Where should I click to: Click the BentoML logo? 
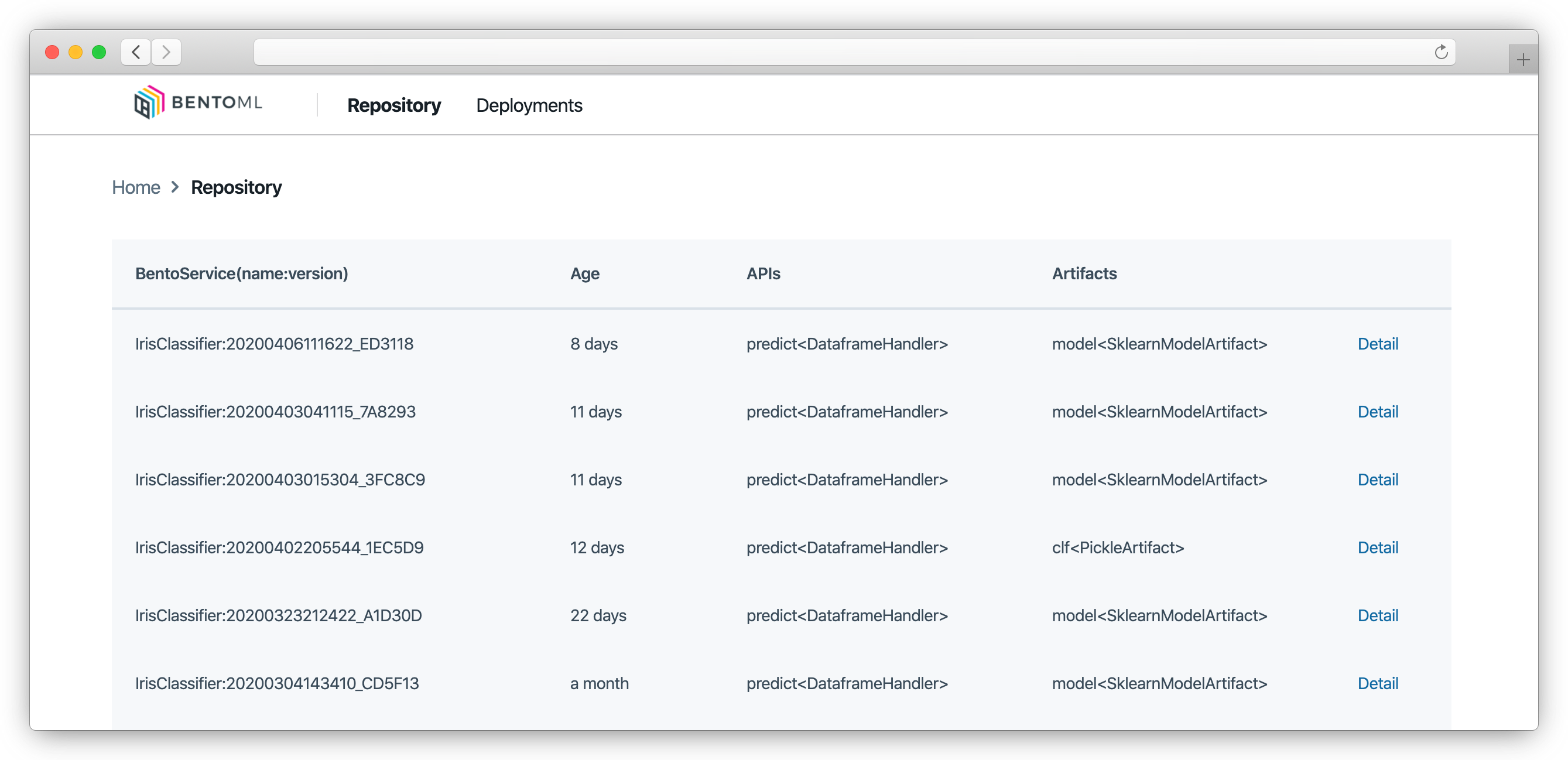click(198, 102)
